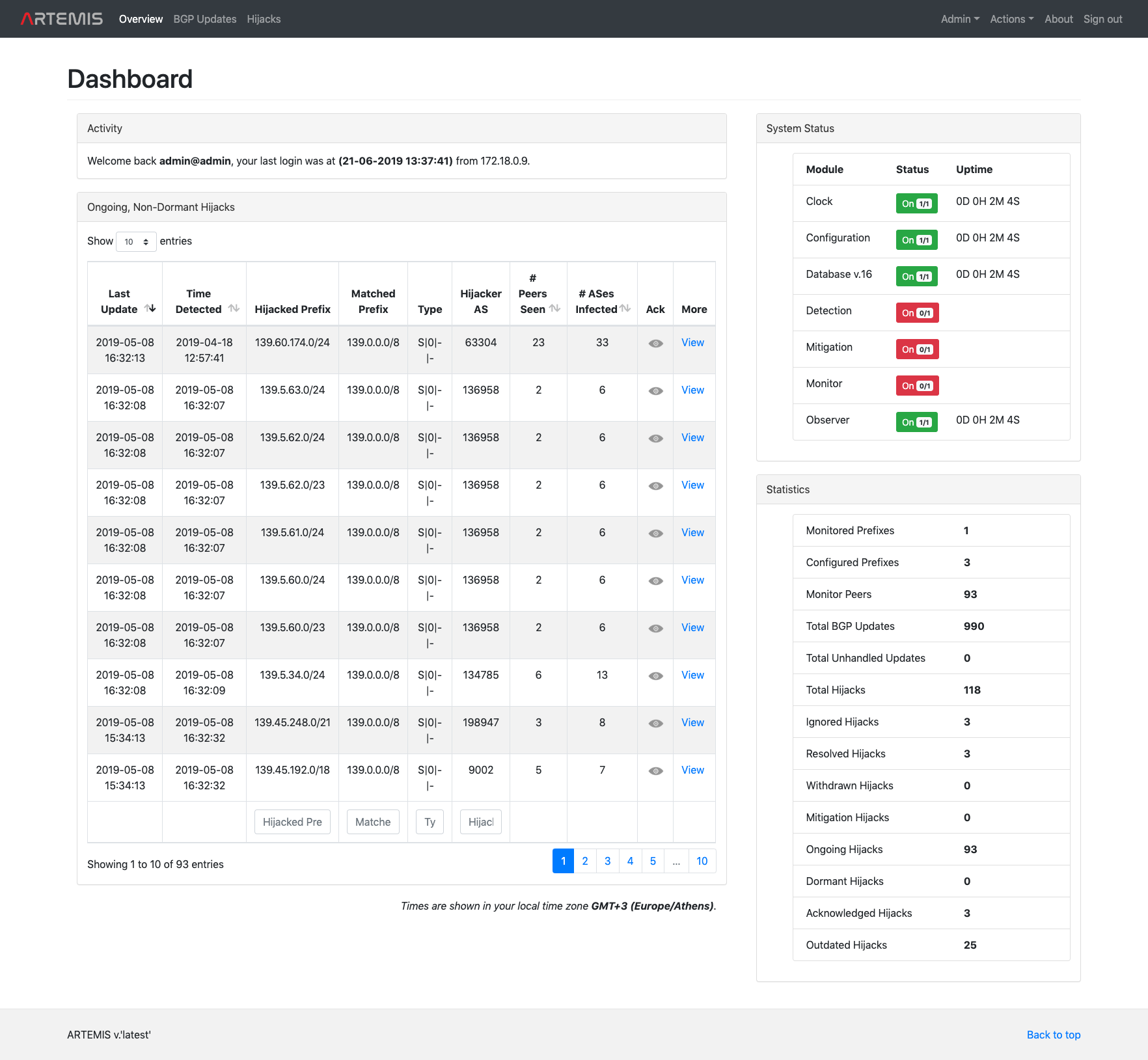This screenshot has height=1060, width=1148.
Task: Click the Matched Prefix filter field
Action: (372, 822)
